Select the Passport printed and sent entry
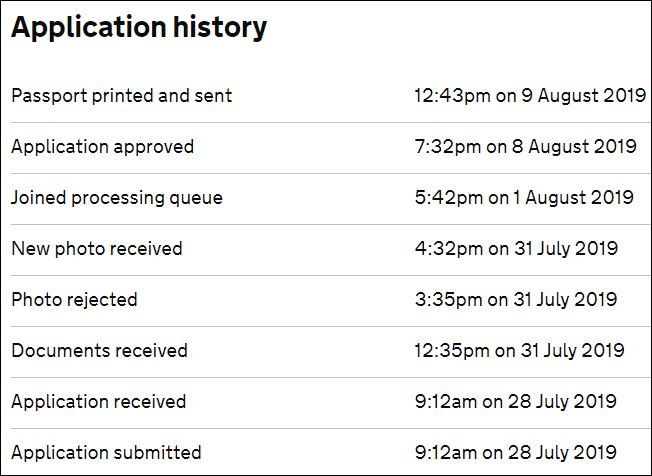This screenshot has height=476, width=652. coord(121,96)
